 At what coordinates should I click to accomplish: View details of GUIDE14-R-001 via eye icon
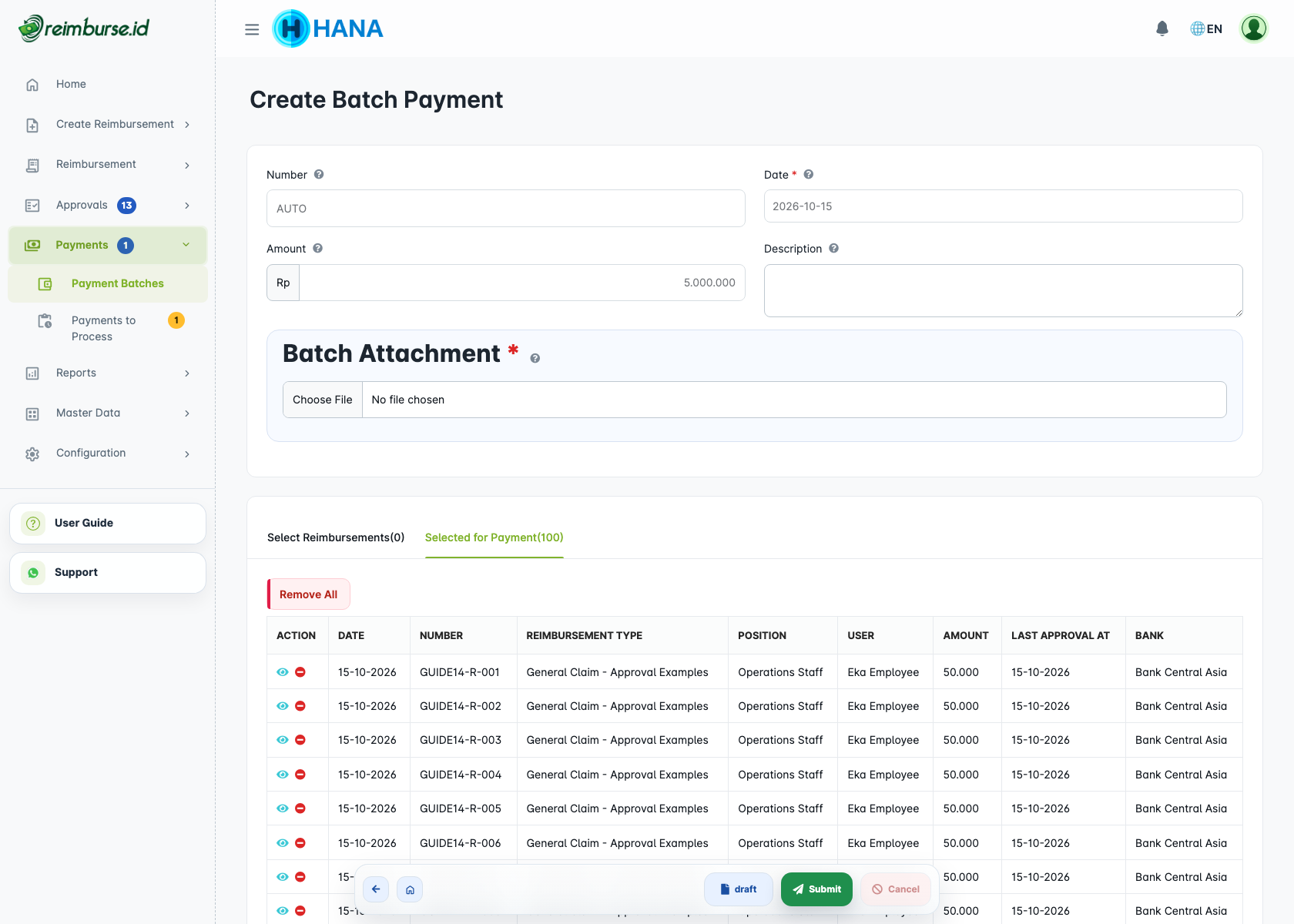pyautogui.click(x=283, y=672)
